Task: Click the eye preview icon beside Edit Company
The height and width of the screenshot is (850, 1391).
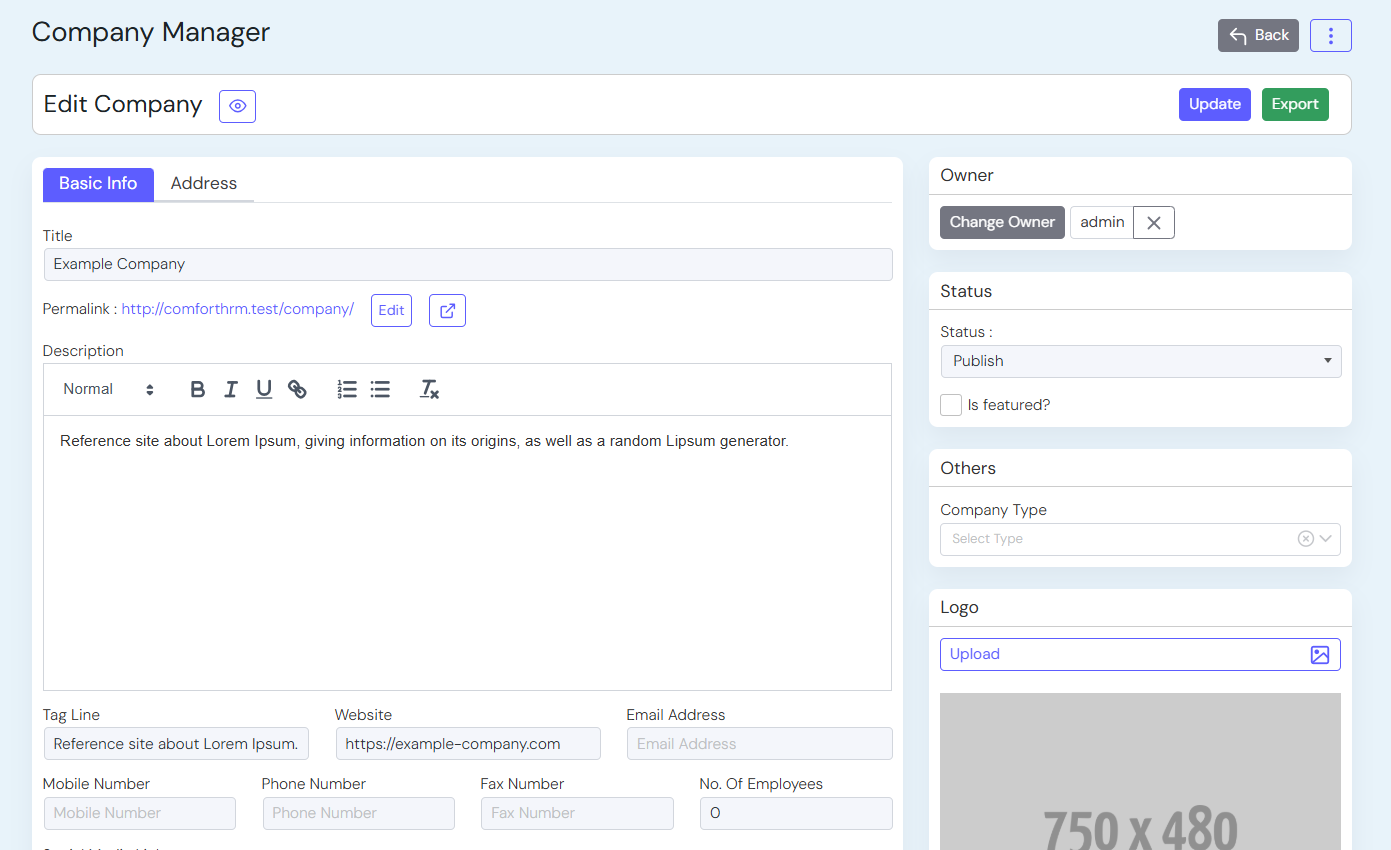Action: (237, 106)
